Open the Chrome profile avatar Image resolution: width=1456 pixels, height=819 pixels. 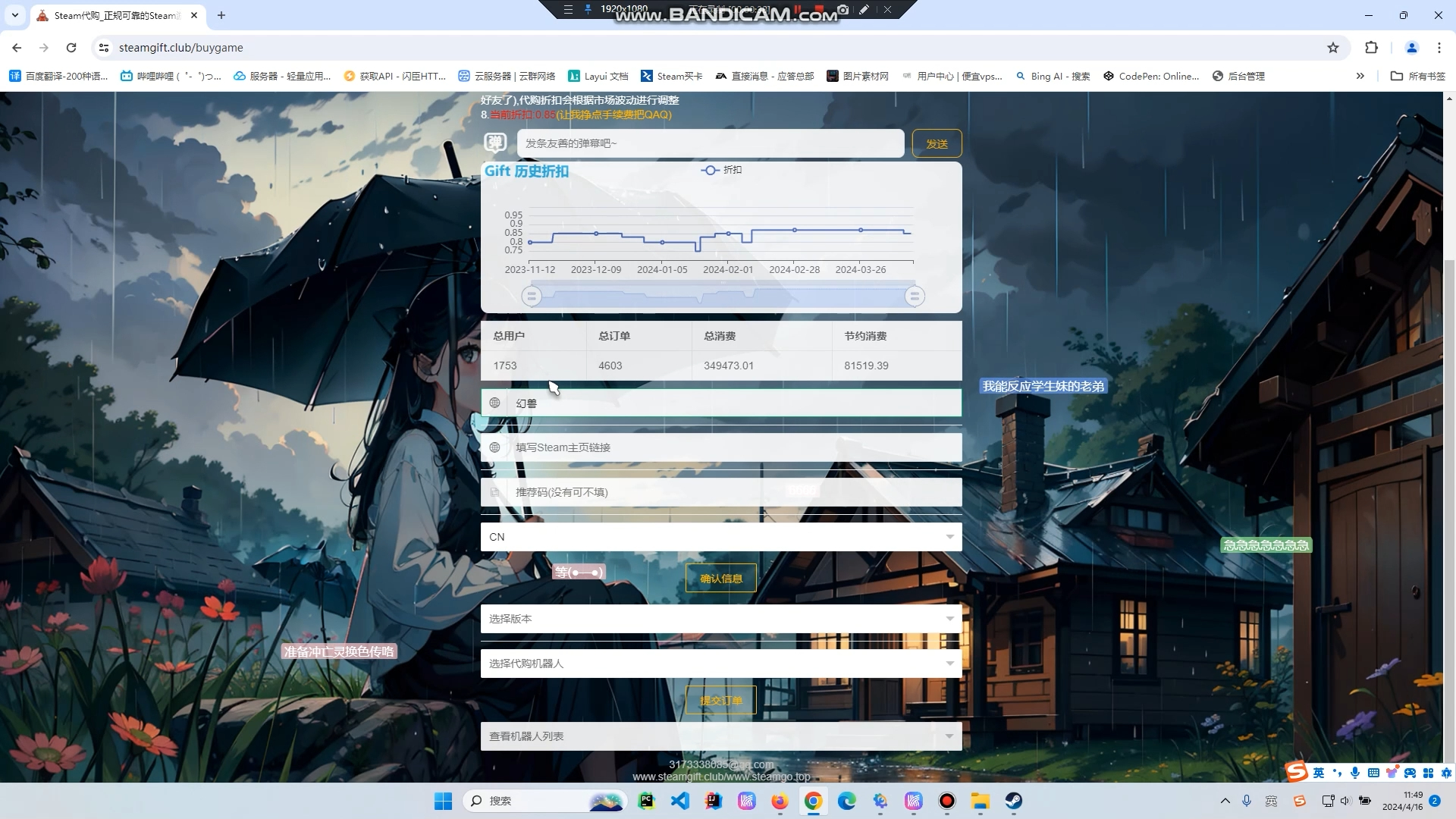pyautogui.click(x=1412, y=48)
